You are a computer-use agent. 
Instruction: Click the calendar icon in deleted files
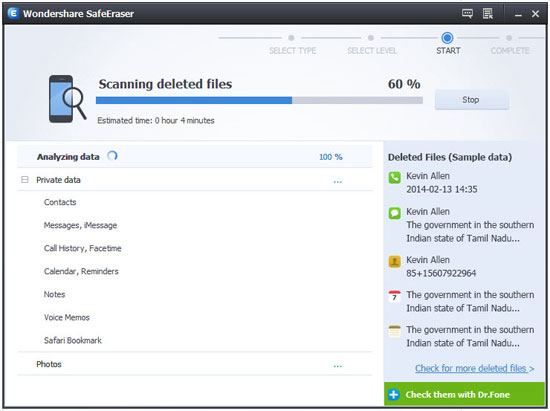395,296
